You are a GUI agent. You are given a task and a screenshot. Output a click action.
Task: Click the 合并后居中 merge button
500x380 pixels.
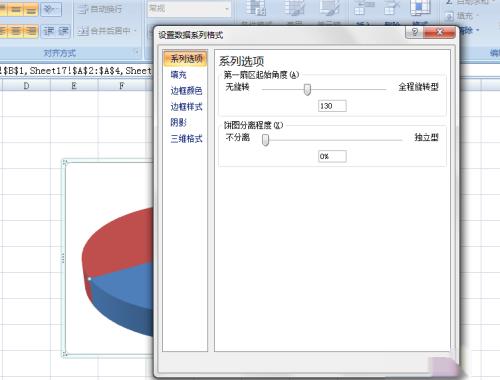104,31
